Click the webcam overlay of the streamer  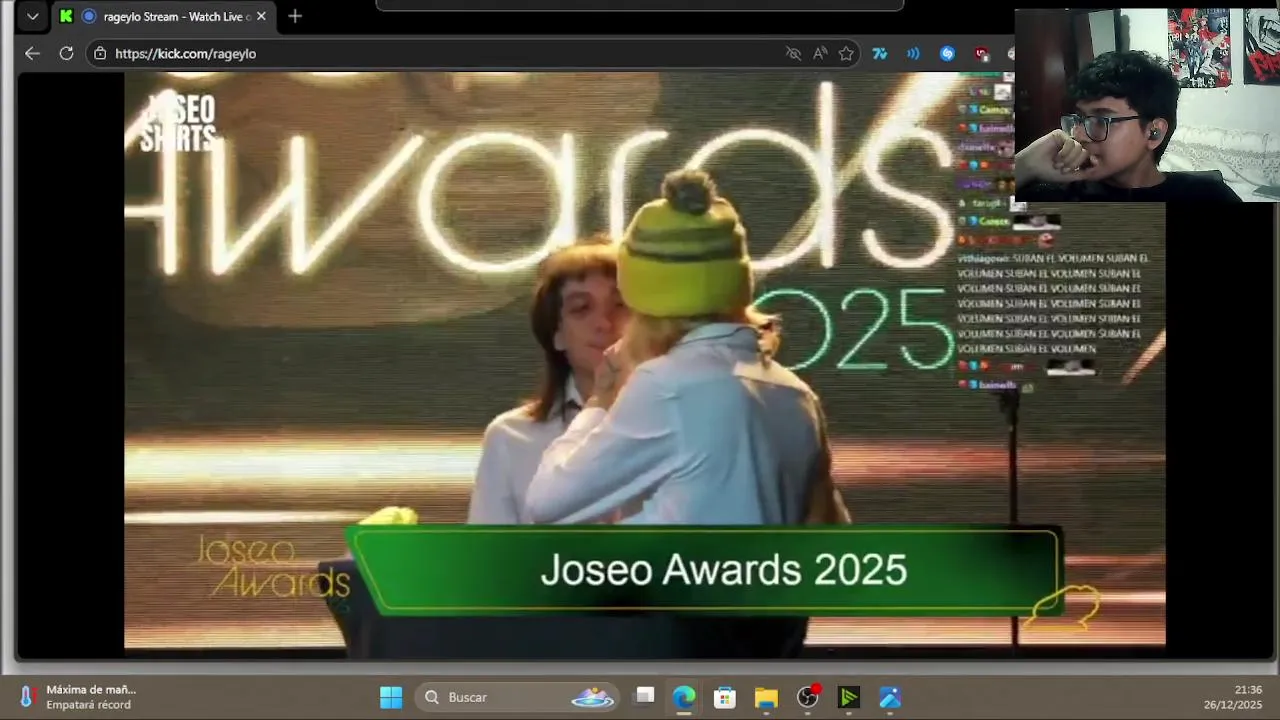tap(1147, 105)
